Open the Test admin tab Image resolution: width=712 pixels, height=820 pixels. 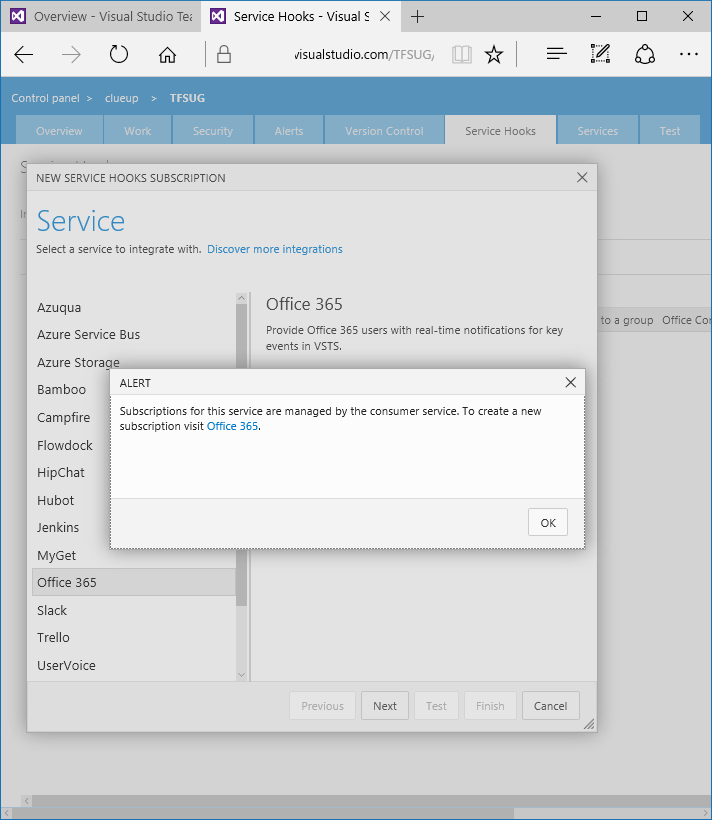pyautogui.click(x=670, y=131)
